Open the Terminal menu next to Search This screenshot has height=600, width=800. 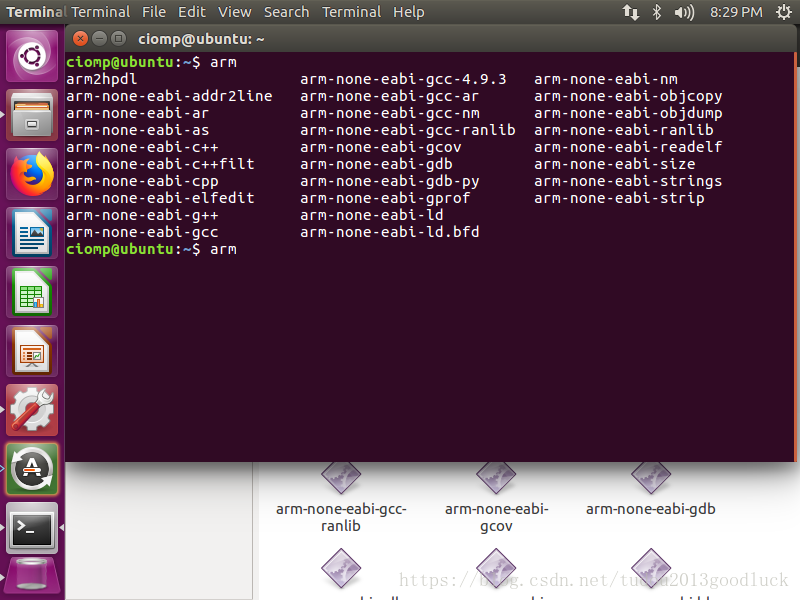tap(351, 12)
